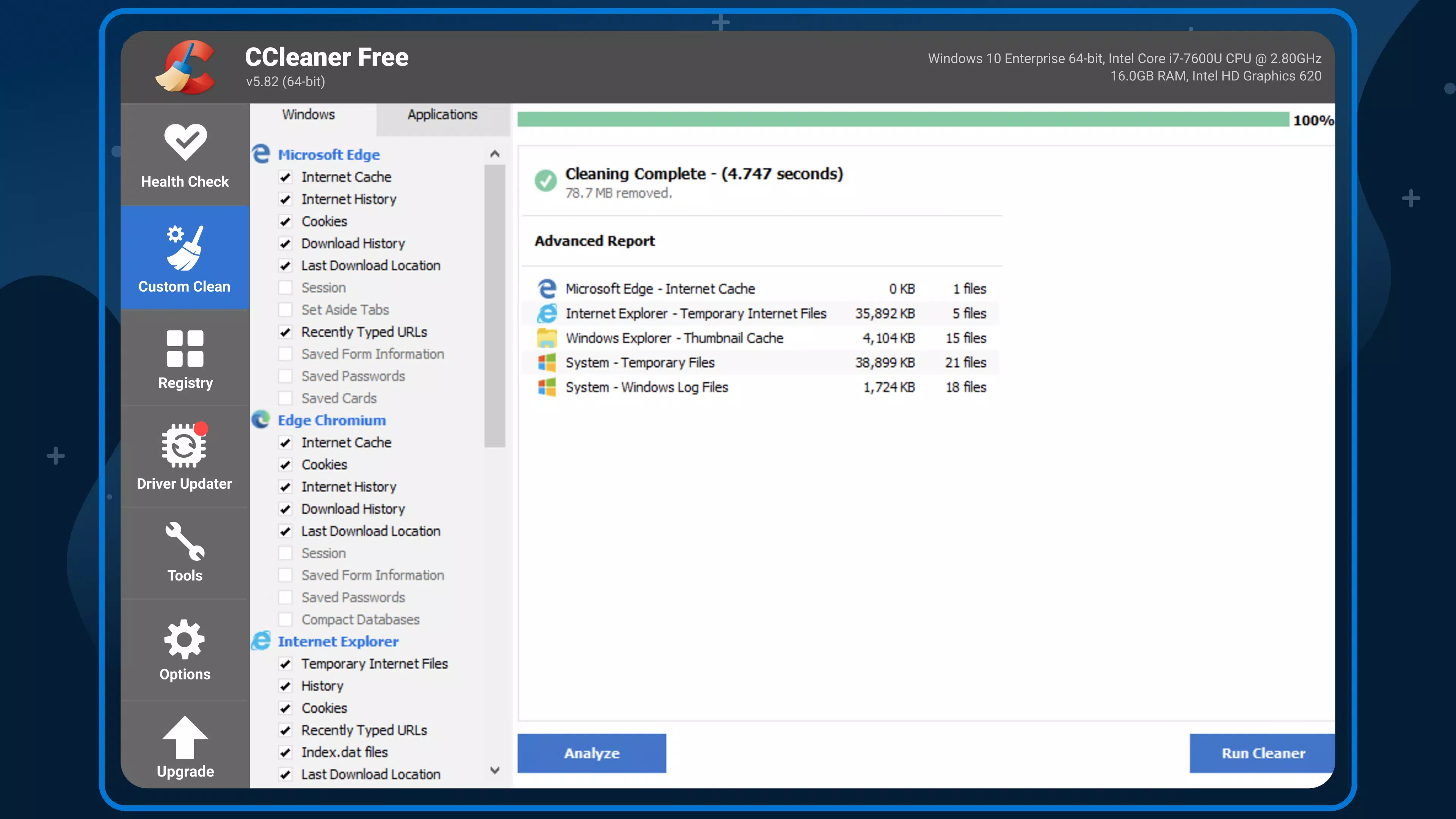Click the CCleaner logo in the header
The width and height of the screenshot is (1456, 819).
pyautogui.click(x=185, y=67)
